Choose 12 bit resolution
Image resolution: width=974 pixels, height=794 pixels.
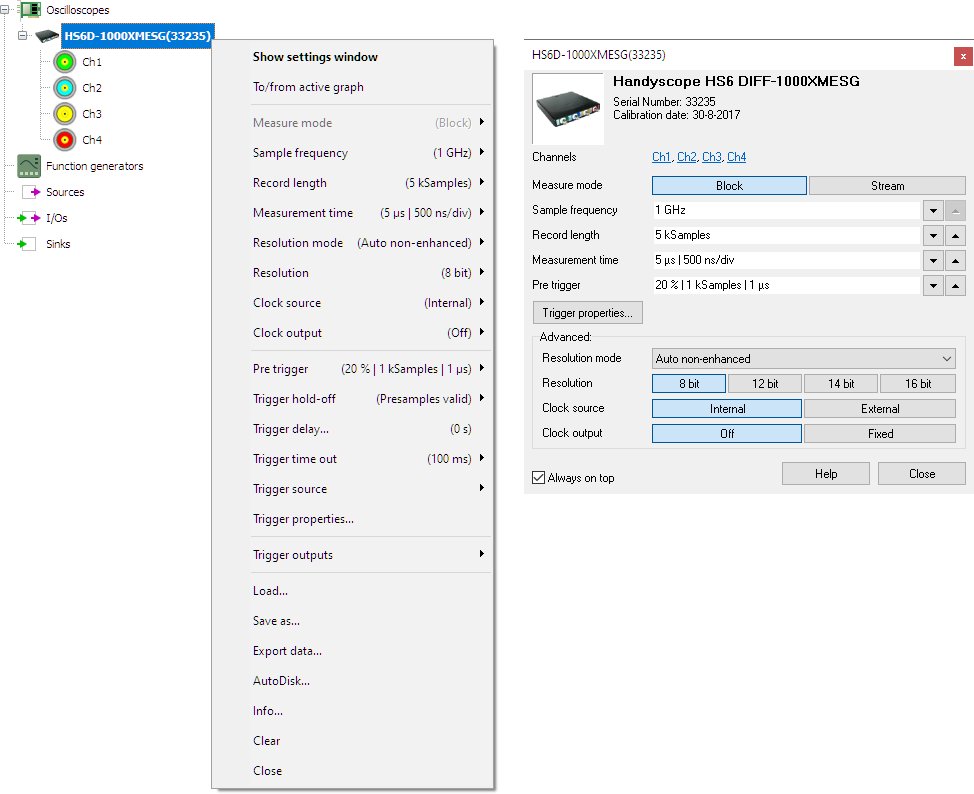[x=765, y=384]
